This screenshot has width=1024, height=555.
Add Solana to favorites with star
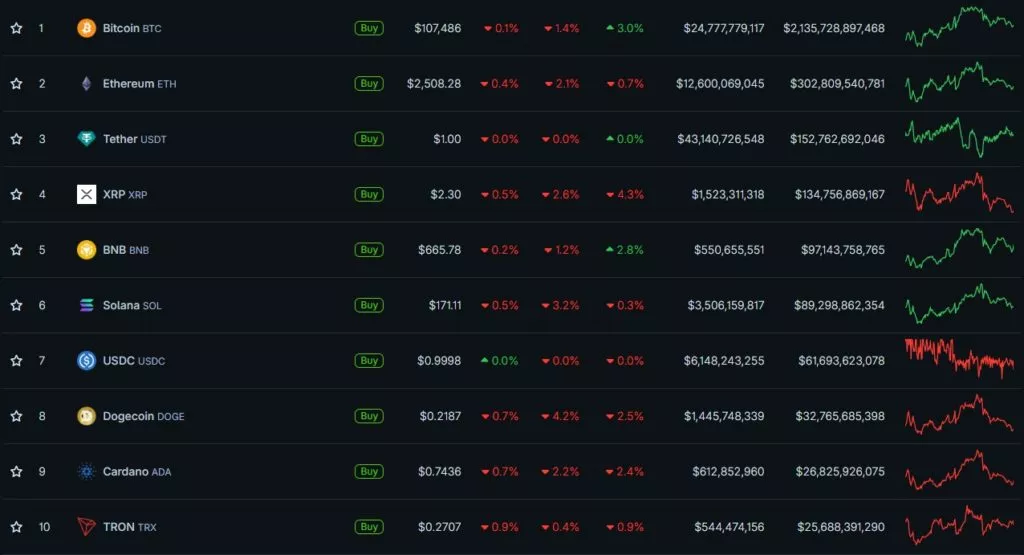(16, 305)
